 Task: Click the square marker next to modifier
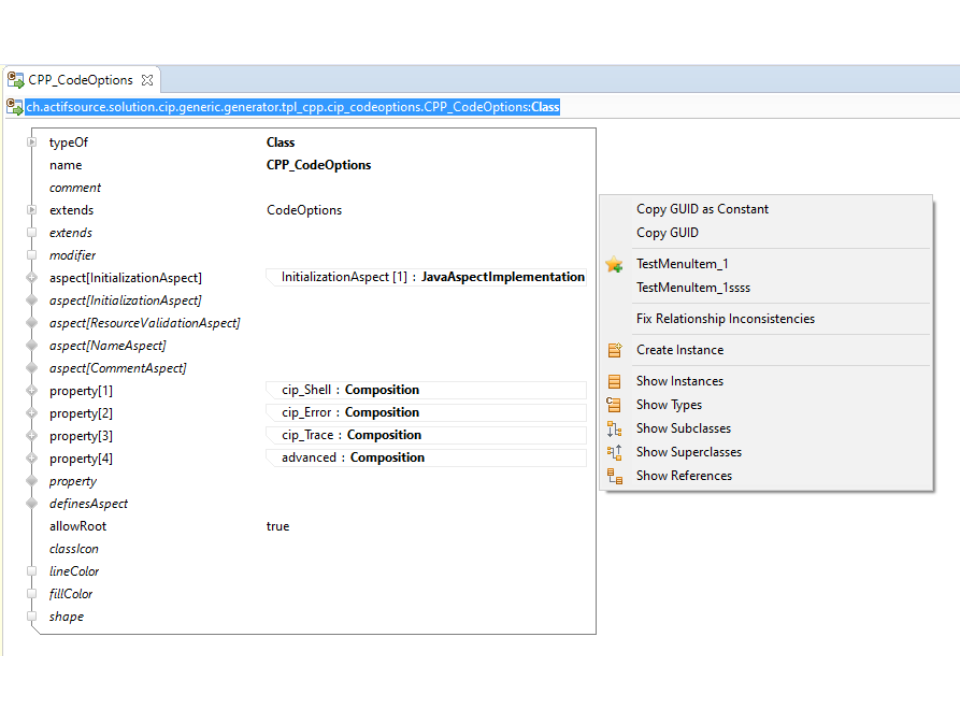(x=32, y=255)
